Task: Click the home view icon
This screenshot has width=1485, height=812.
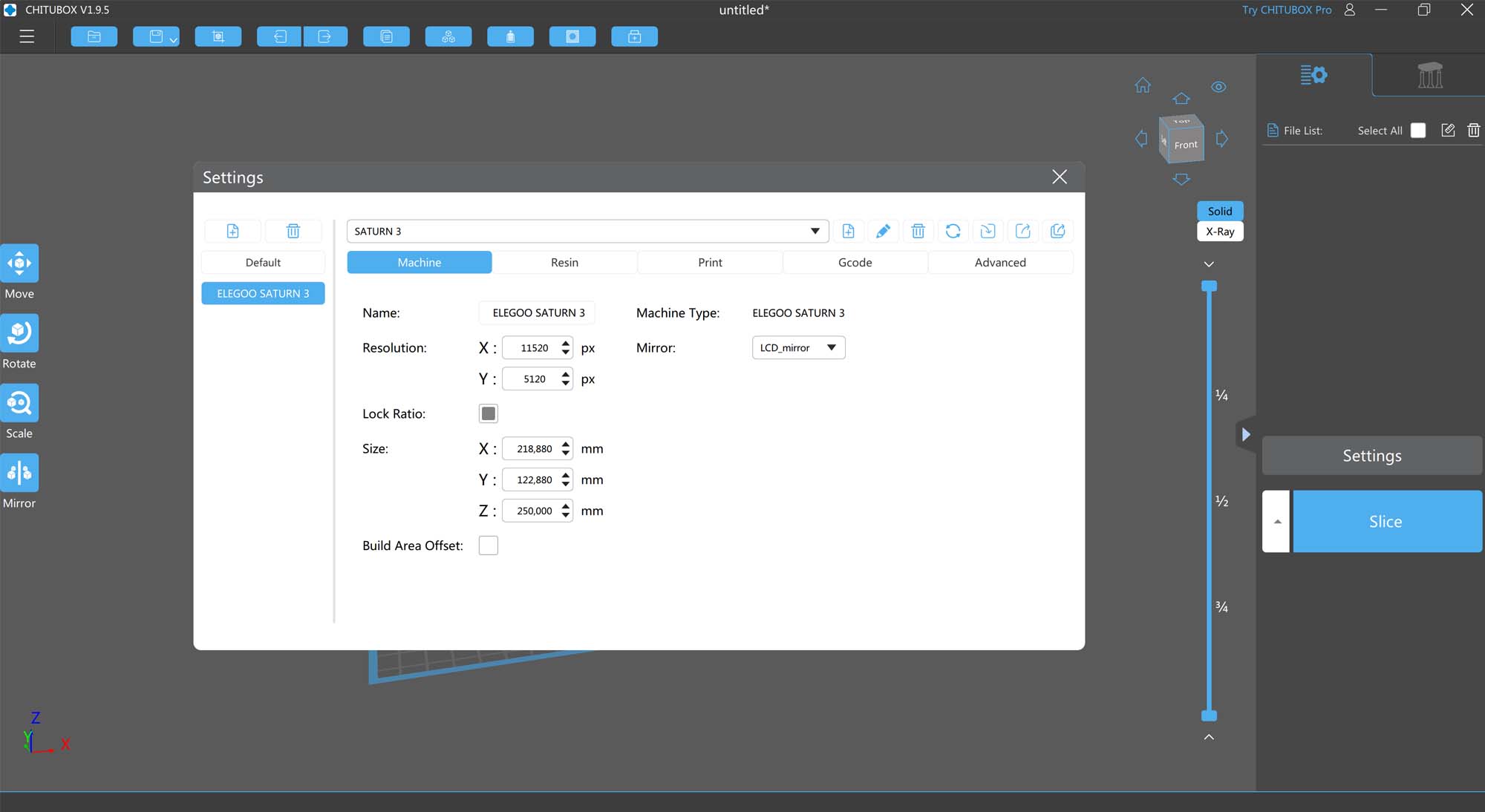Action: [x=1143, y=85]
